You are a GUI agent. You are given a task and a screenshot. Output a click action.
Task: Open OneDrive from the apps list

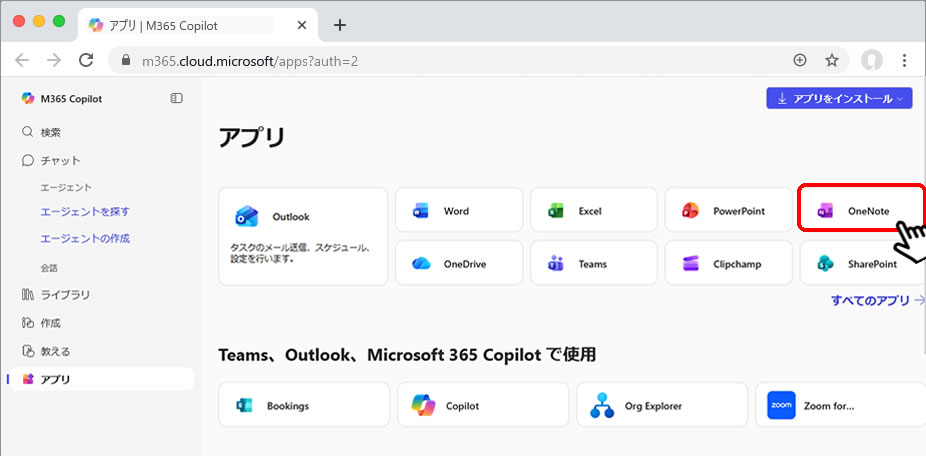pyautogui.click(x=458, y=264)
